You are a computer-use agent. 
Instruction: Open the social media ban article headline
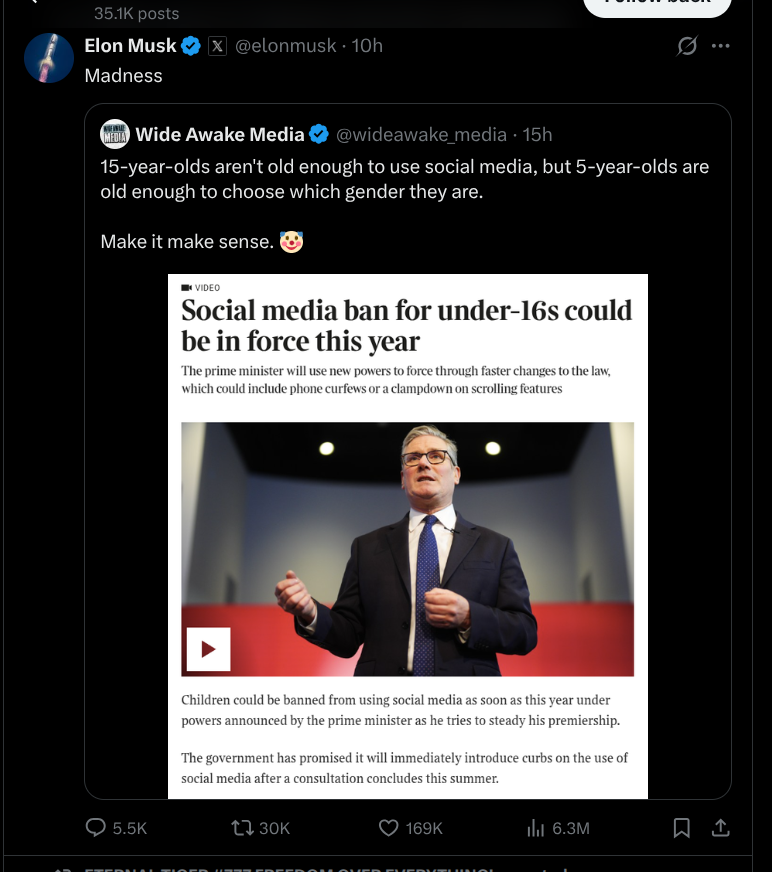(x=406, y=325)
